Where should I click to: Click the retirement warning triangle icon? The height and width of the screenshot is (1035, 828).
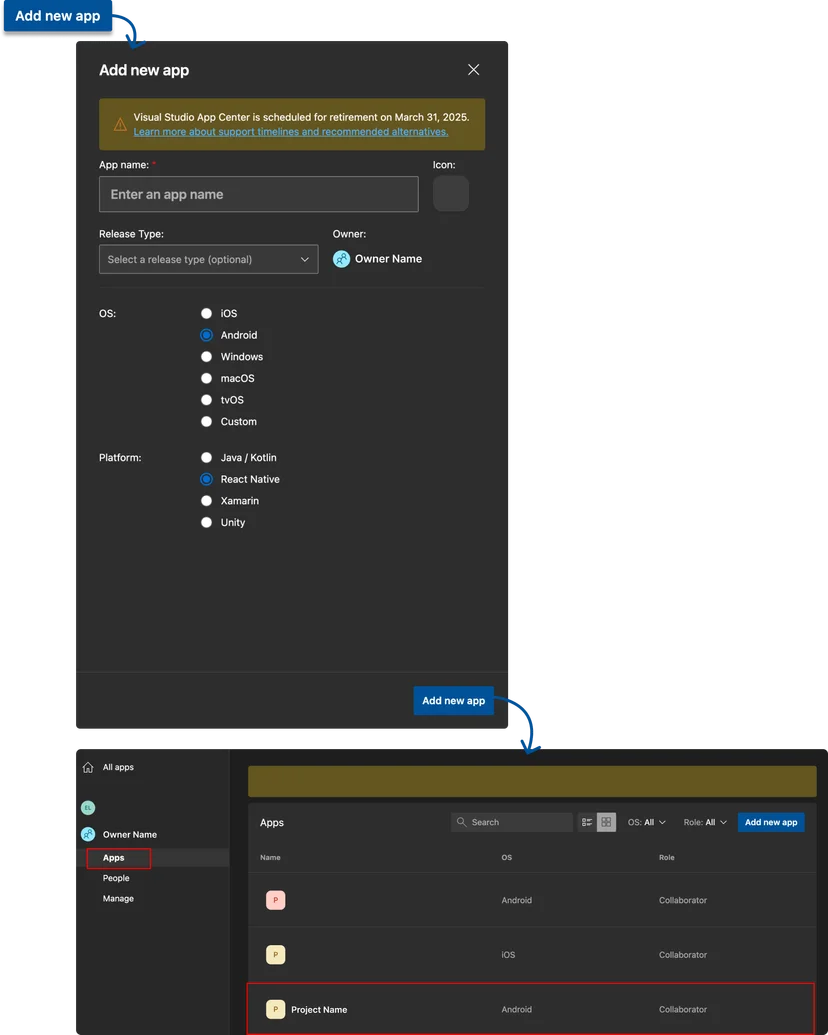pyautogui.click(x=120, y=124)
